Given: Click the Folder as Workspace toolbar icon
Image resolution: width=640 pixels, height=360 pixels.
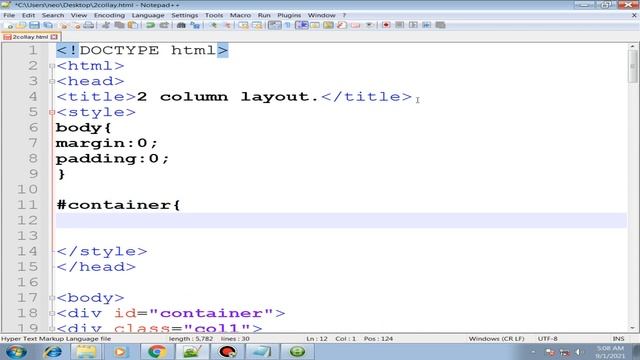Looking at the screenshot, I should (356, 25).
